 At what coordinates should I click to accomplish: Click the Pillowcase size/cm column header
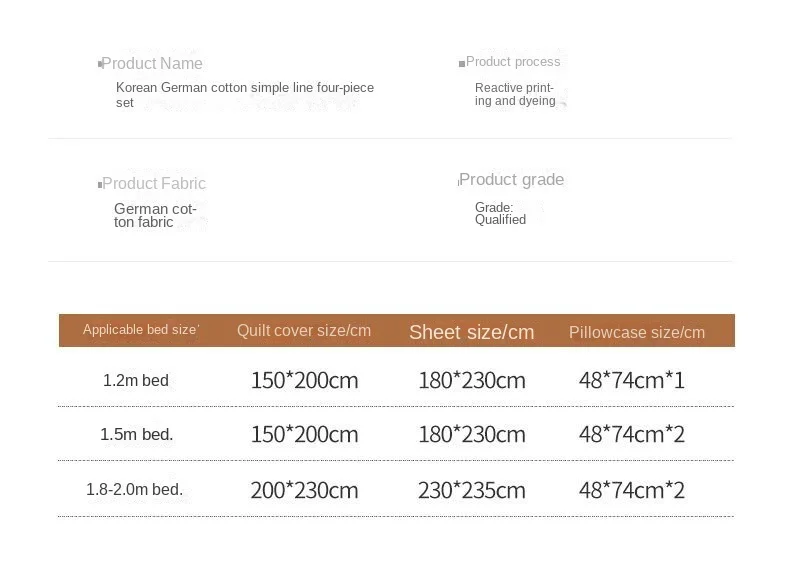coord(637,332)
